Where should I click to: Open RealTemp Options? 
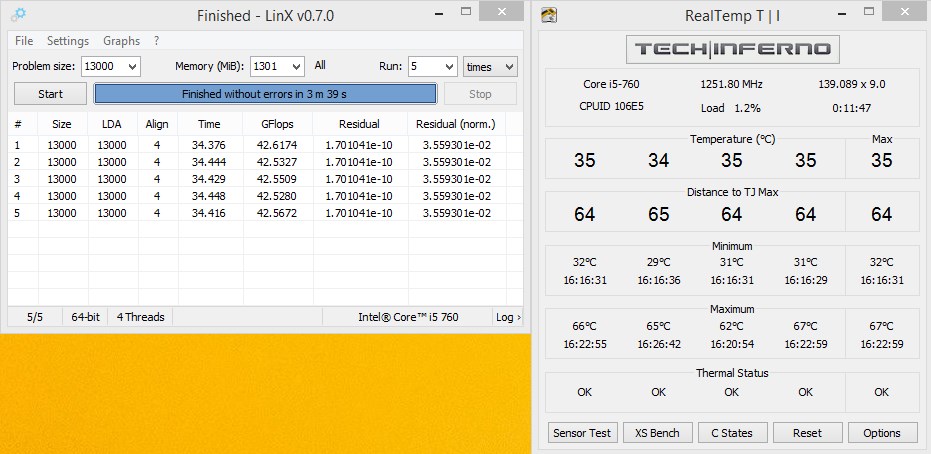(882, 433)
